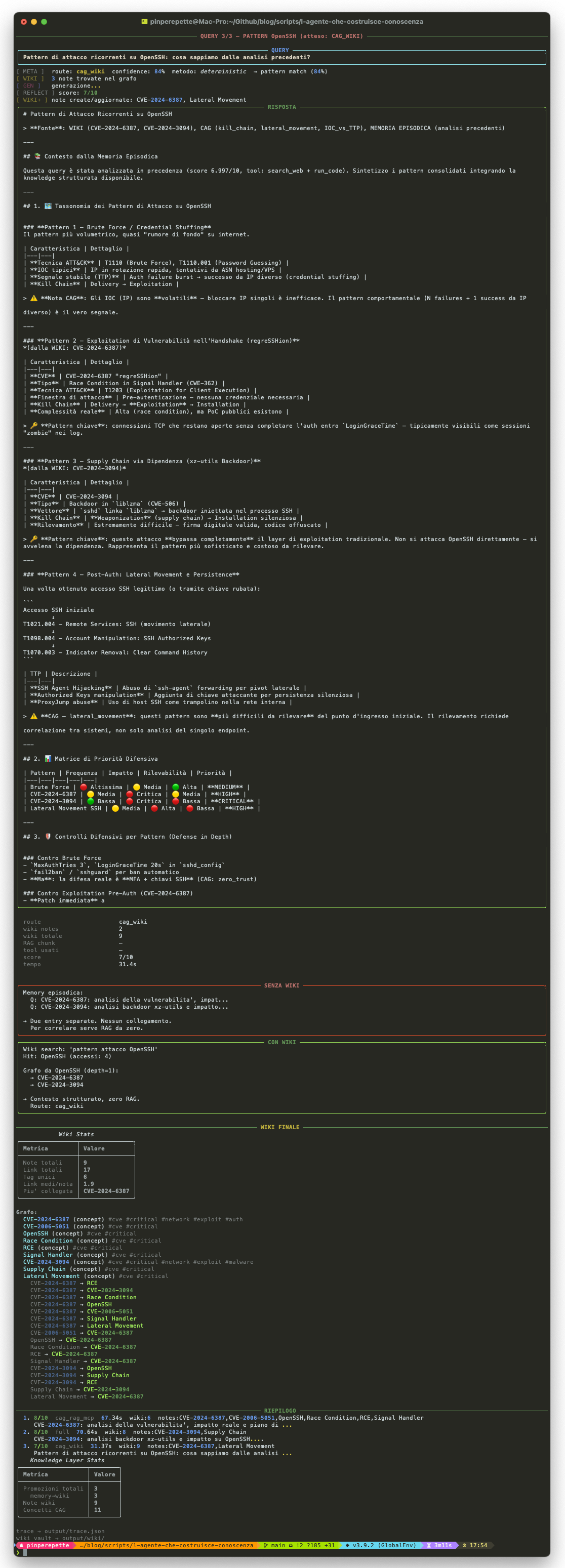Click the T1021.004 – Remote Services line
The image size is (565, 1568).
tap(117, 624)
